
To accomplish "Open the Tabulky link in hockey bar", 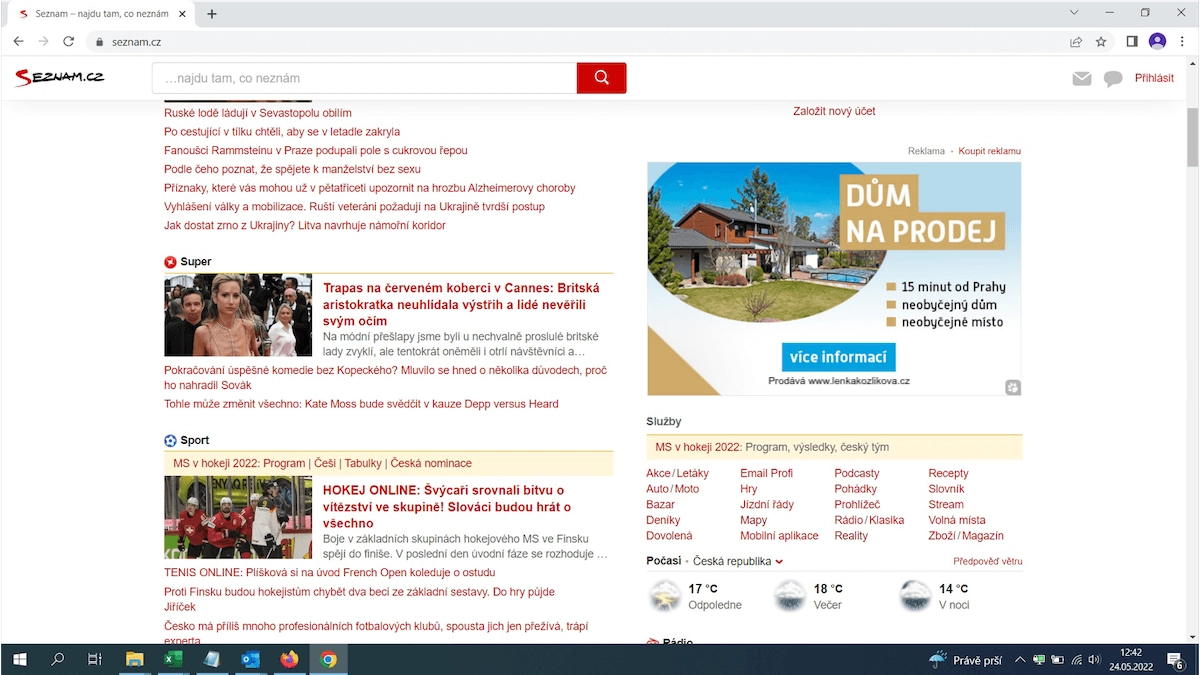I will 363,463.
